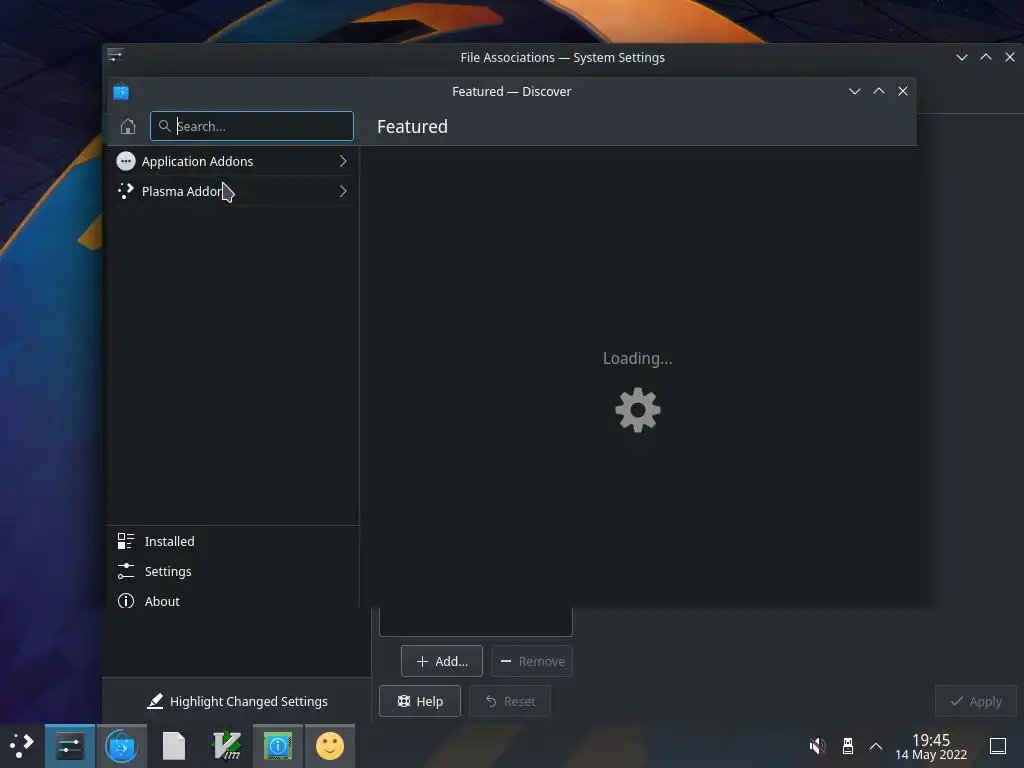Screen dimensions: 1024x768
Task: Toggle Highlight Changed Settings
Action: click(x=237, y=701)
